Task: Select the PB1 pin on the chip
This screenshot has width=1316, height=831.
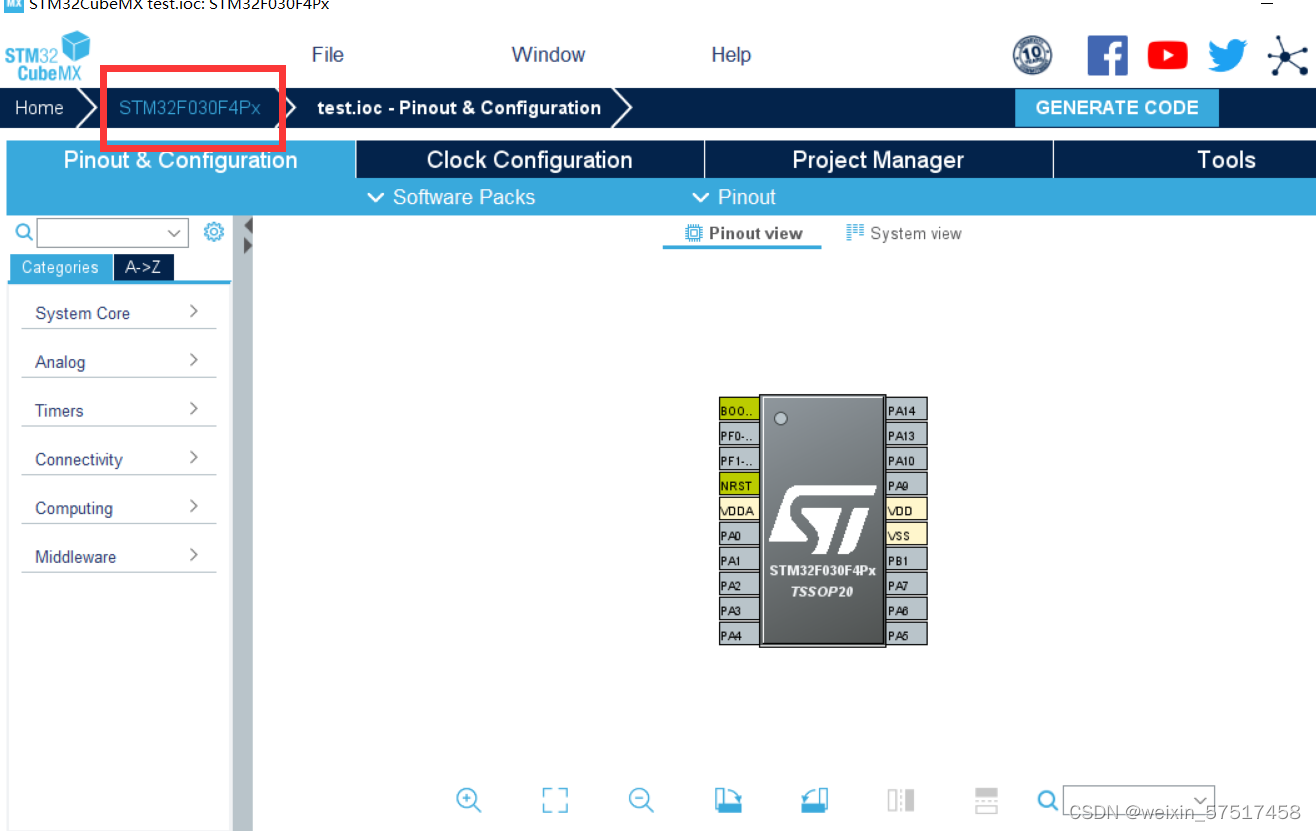Action: click(x=907, y=559)
